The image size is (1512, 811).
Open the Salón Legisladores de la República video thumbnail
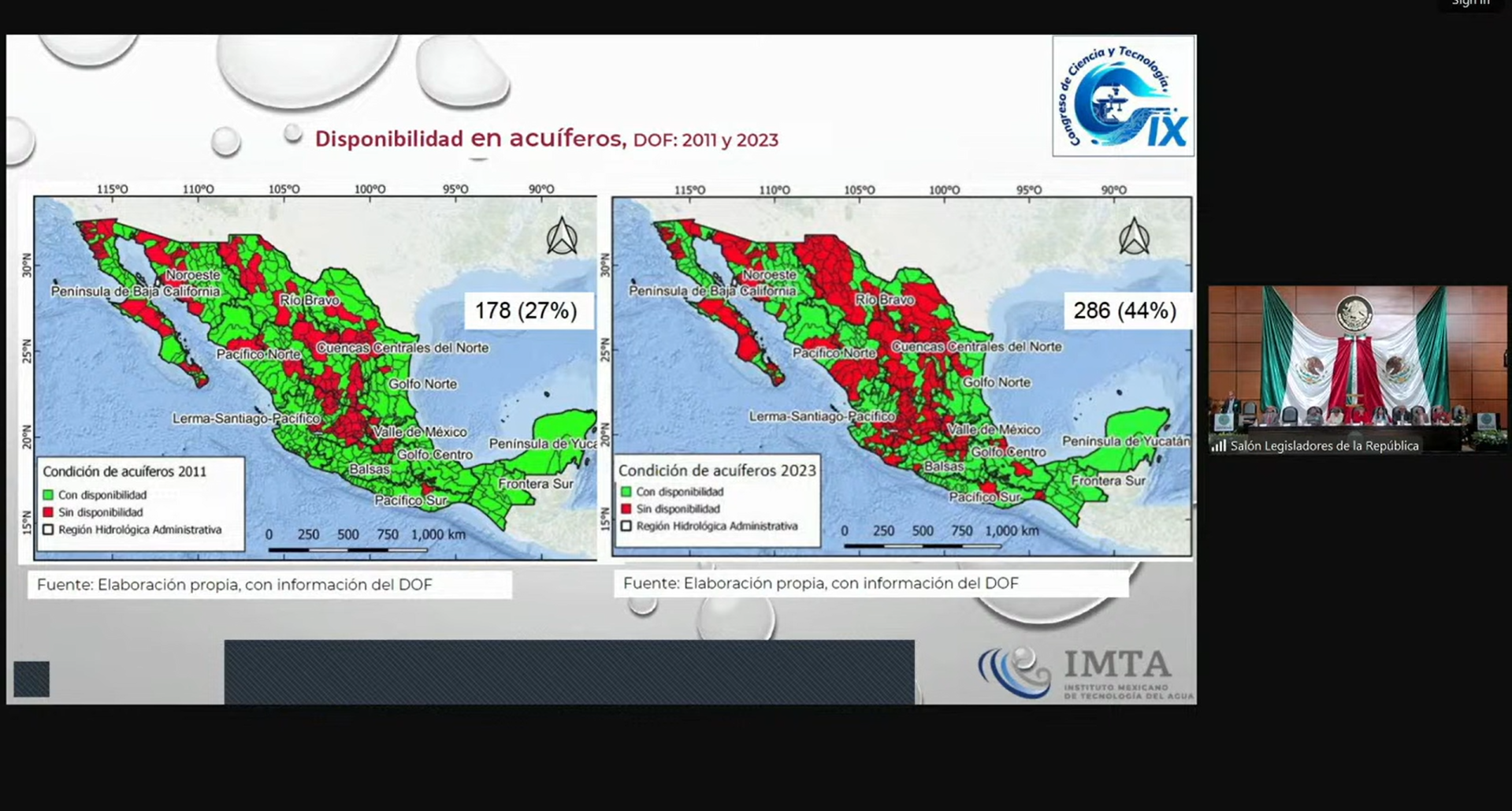coord(1357,368)
